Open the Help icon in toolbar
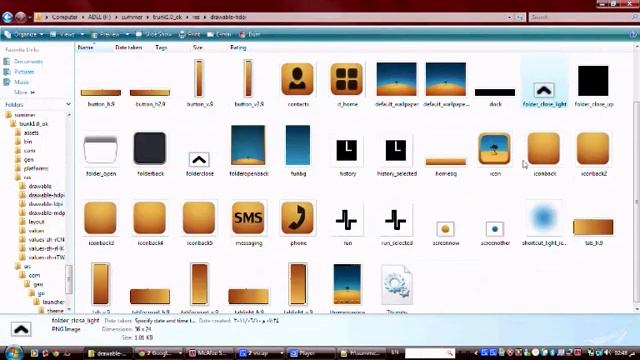Screen dimensions: 640x360 [x=633, y=35]
